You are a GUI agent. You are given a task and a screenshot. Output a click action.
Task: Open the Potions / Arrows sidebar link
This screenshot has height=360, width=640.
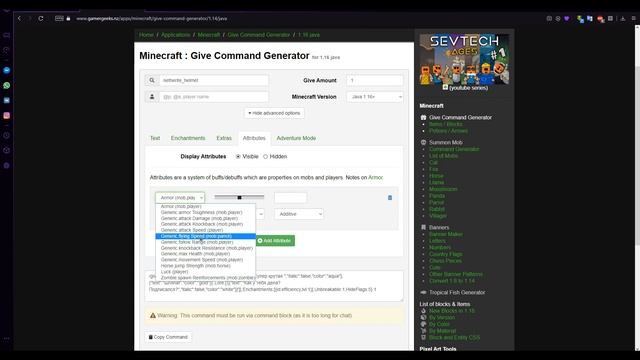[x=448, y=131]
